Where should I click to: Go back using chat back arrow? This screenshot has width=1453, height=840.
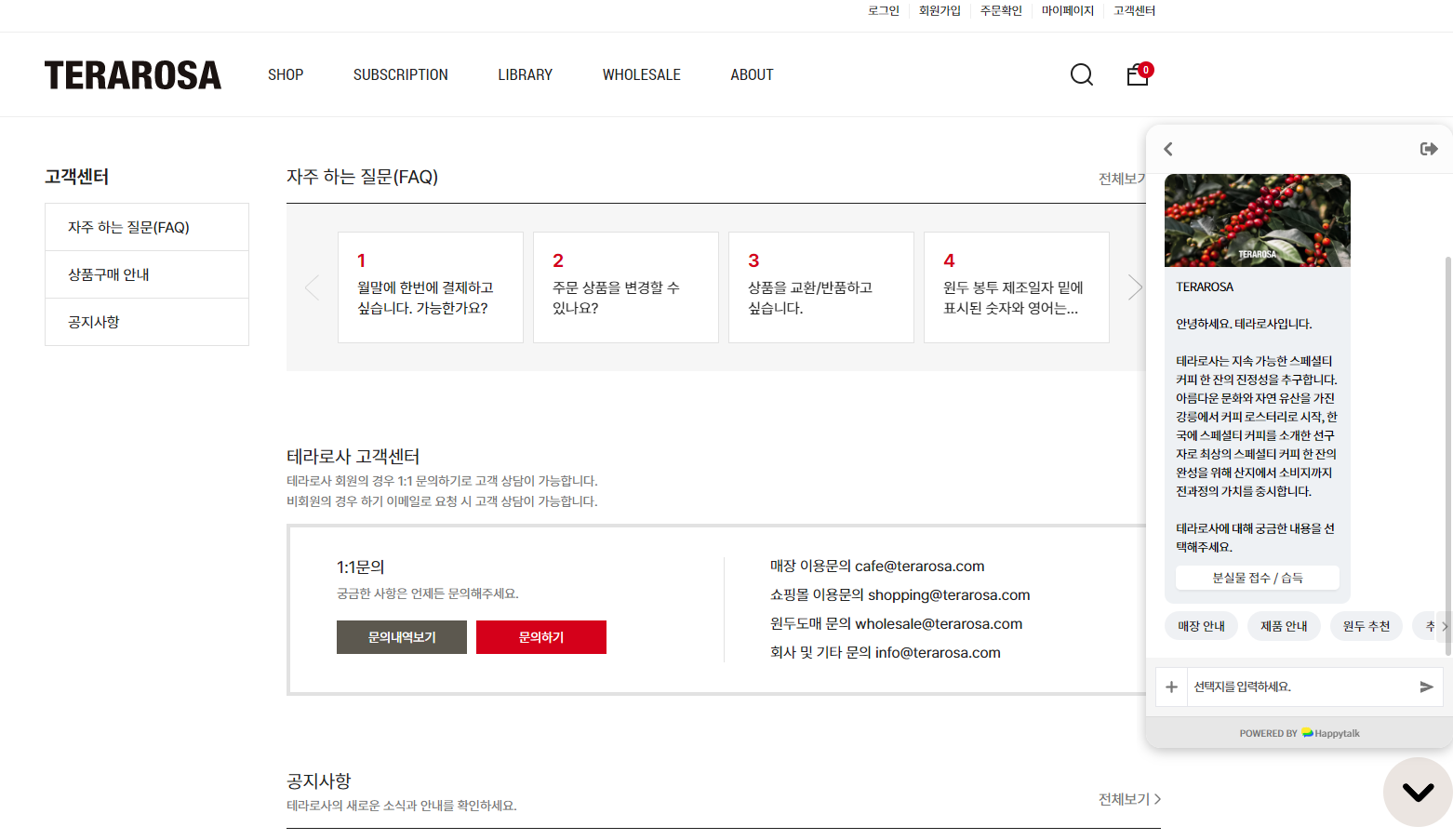[x=1168, y=149]
